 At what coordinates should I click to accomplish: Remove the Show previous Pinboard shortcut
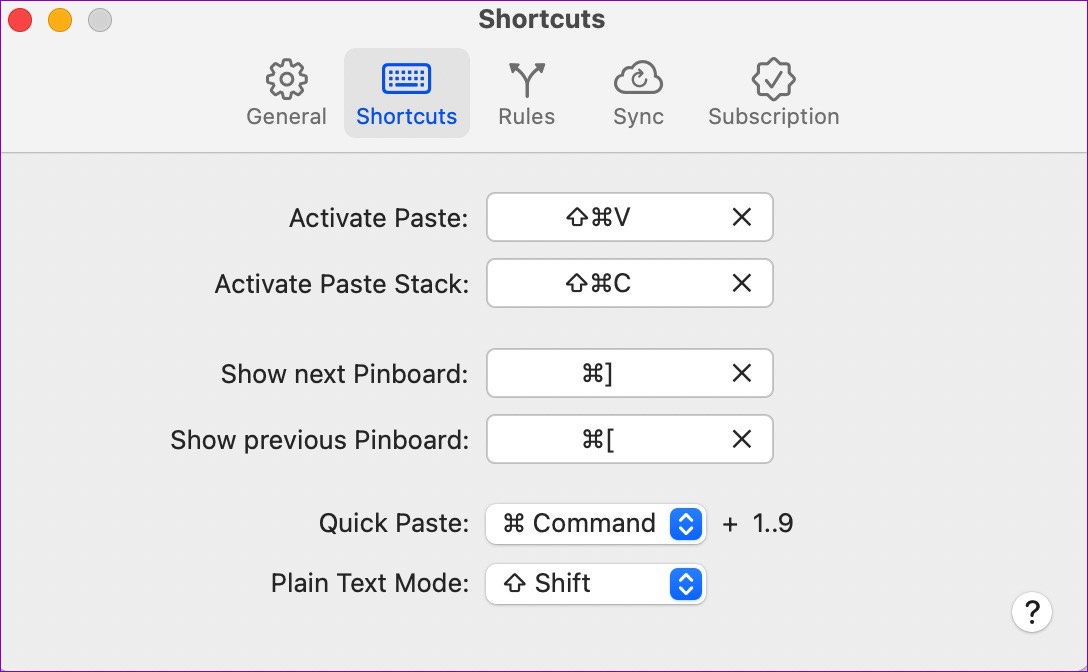click(x=742, y=439)
